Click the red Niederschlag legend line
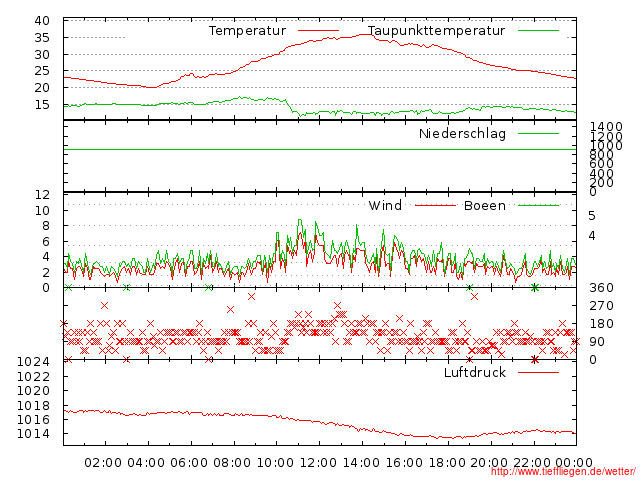 pyautogui.click(x=538, y=133)
